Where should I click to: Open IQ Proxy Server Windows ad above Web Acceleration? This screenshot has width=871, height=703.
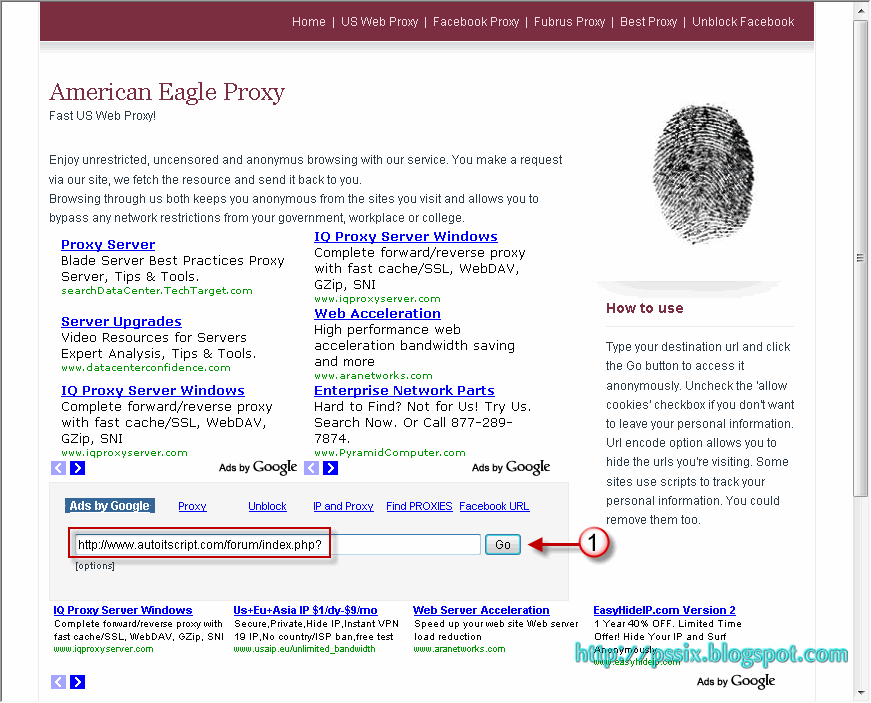click(406, 237)
